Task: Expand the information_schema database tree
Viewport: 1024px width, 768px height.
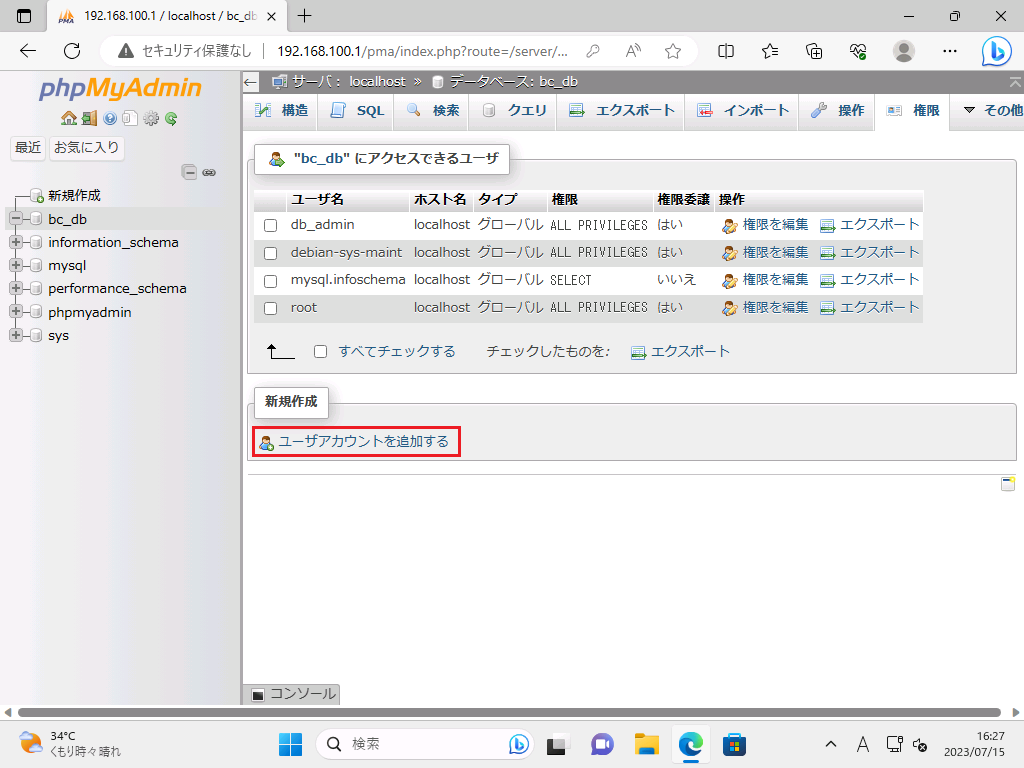Action: [x=16, y=242]
